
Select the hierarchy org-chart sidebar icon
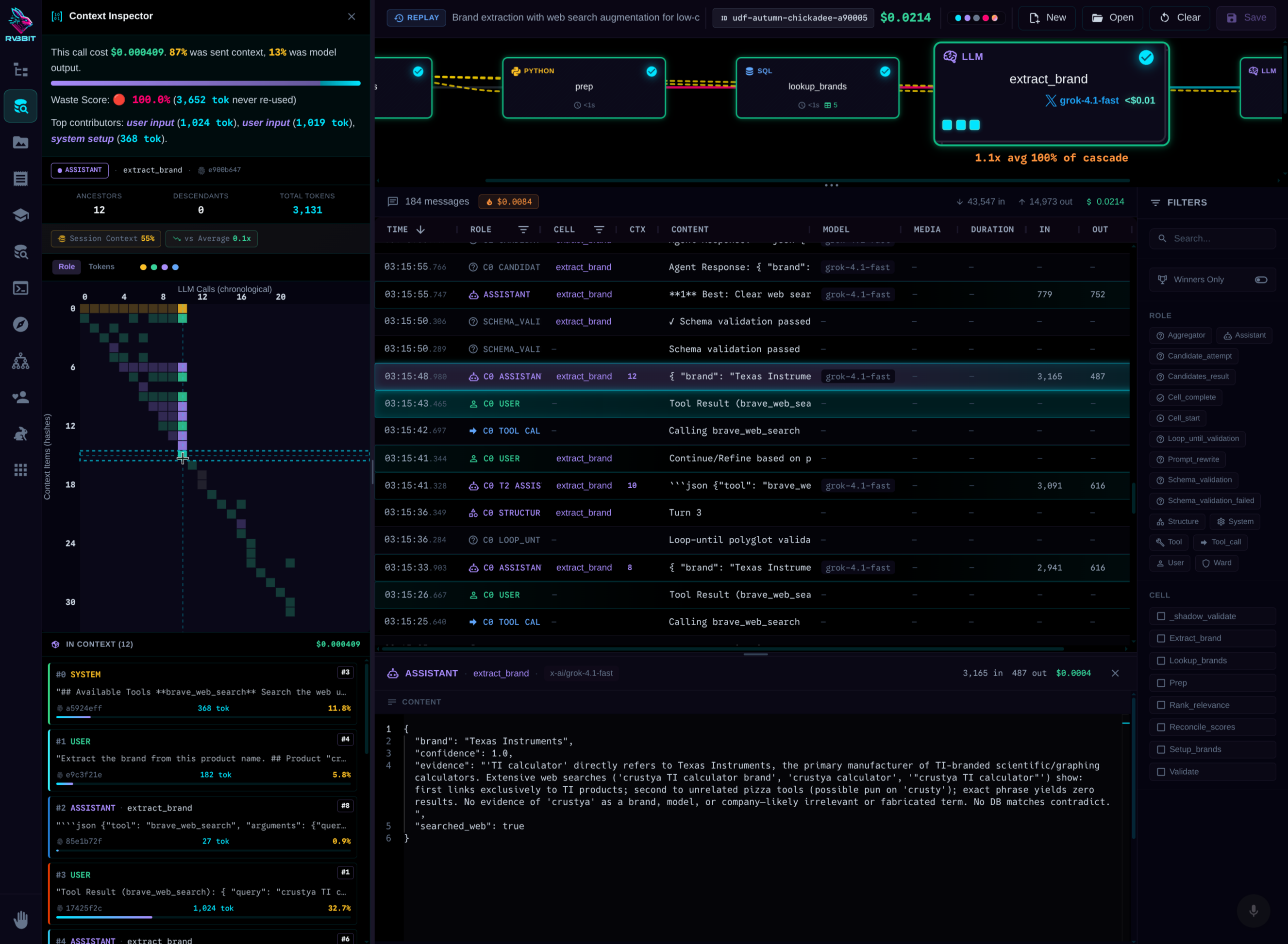(x=20, y=361)
